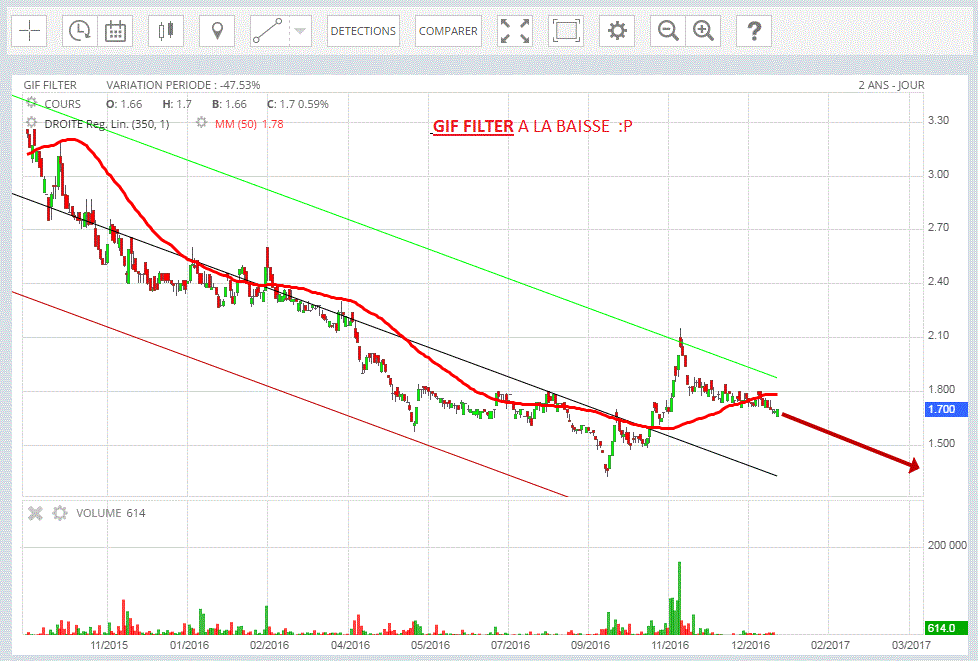Image resolution: width=978 pixels, height=661 pixels.
Task: Open MM (50) moving average settings gear
Action: pyautogui.click(x=201, y=123)
